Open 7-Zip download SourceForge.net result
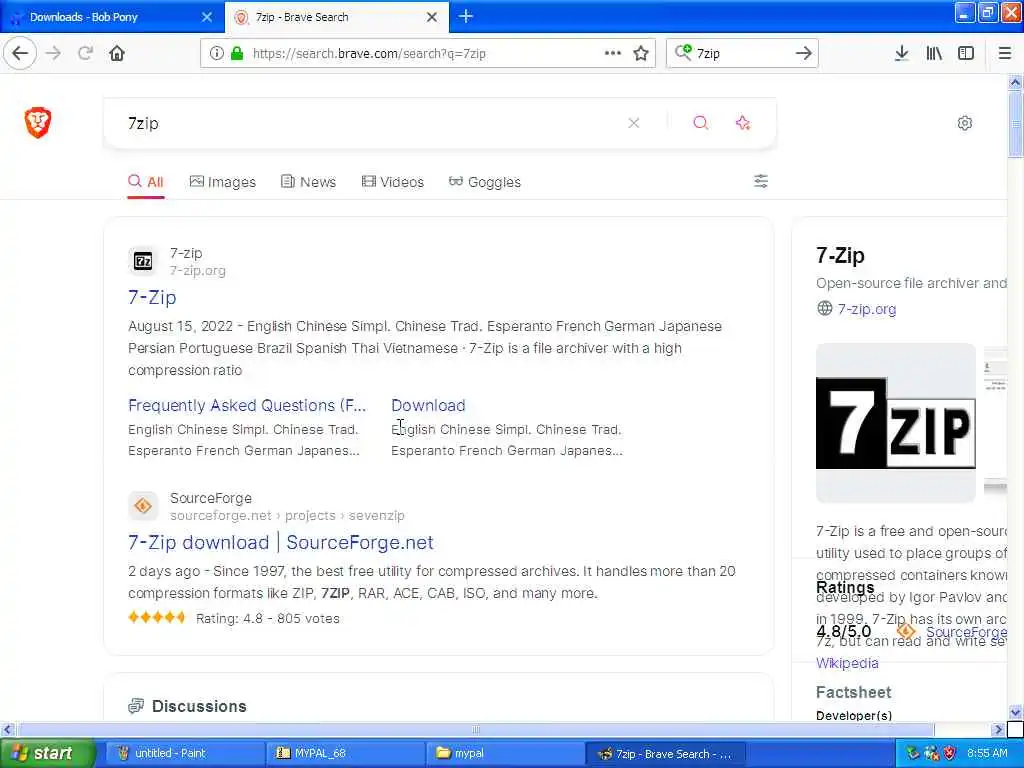This screenshot has height=768, width=1024. (281, 543)
